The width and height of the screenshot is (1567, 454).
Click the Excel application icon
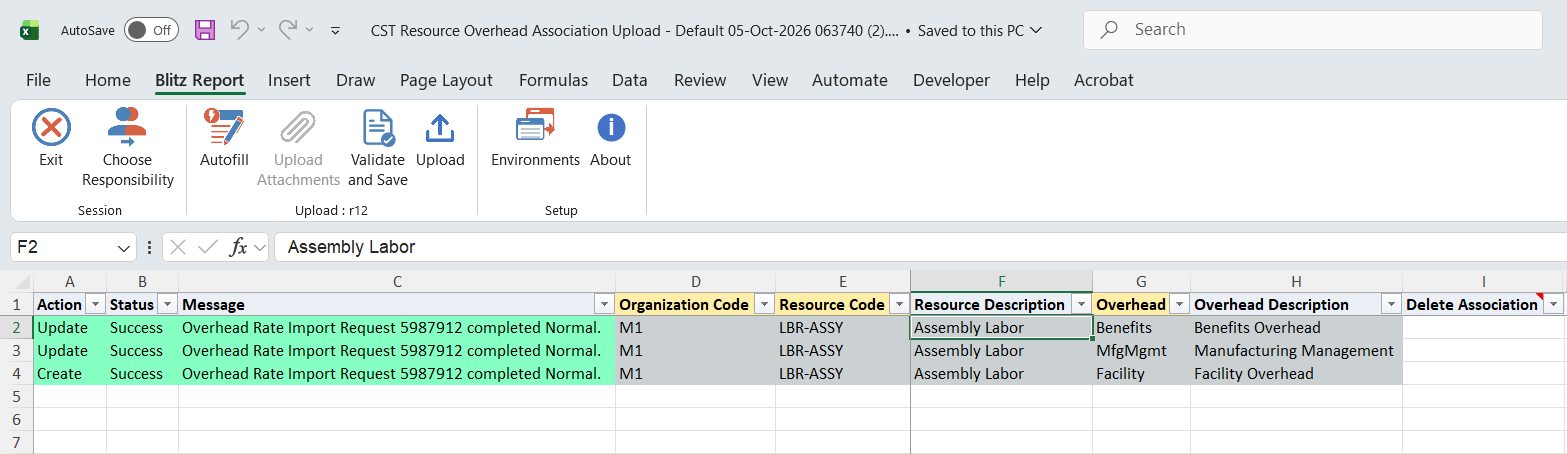point(30,30)
